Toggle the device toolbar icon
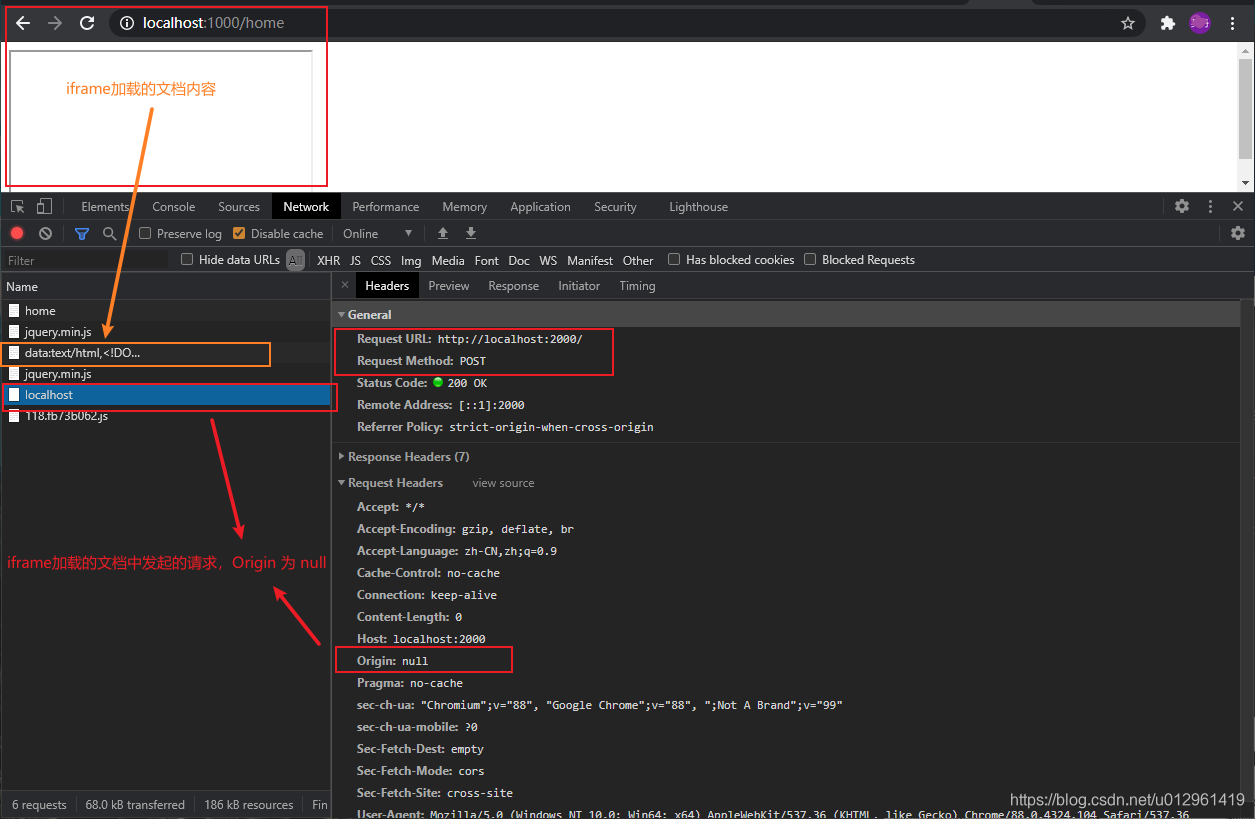The width and height of the screenshot is (1255, 819). (x=44, y=207)
